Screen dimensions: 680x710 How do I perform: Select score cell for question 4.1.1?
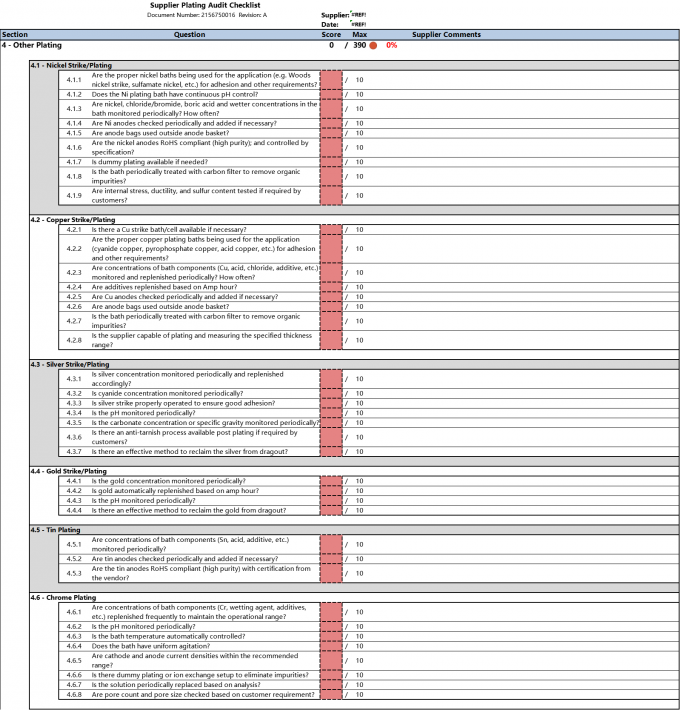click(x=331, y=80)
